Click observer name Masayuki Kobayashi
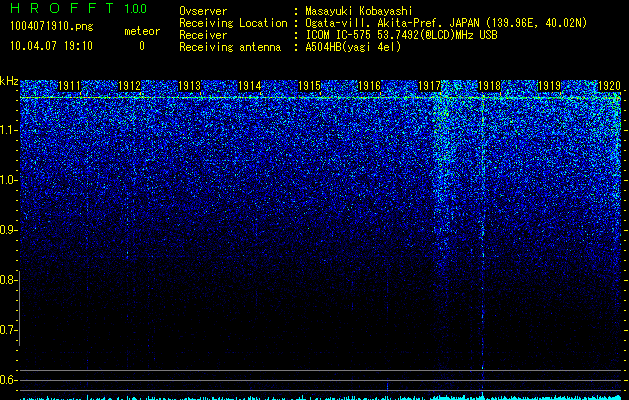 [359, 11]
